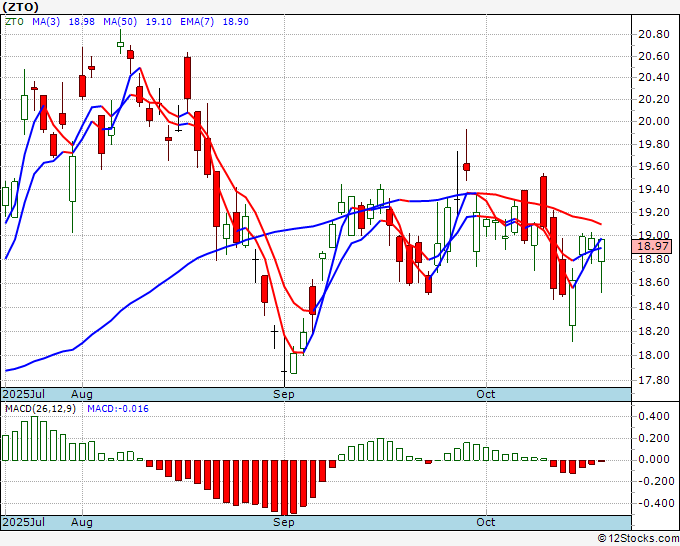Click the tallest green MACD histogram bar in July
Viewport: 680px width, 546px height.
click(34, 438)
